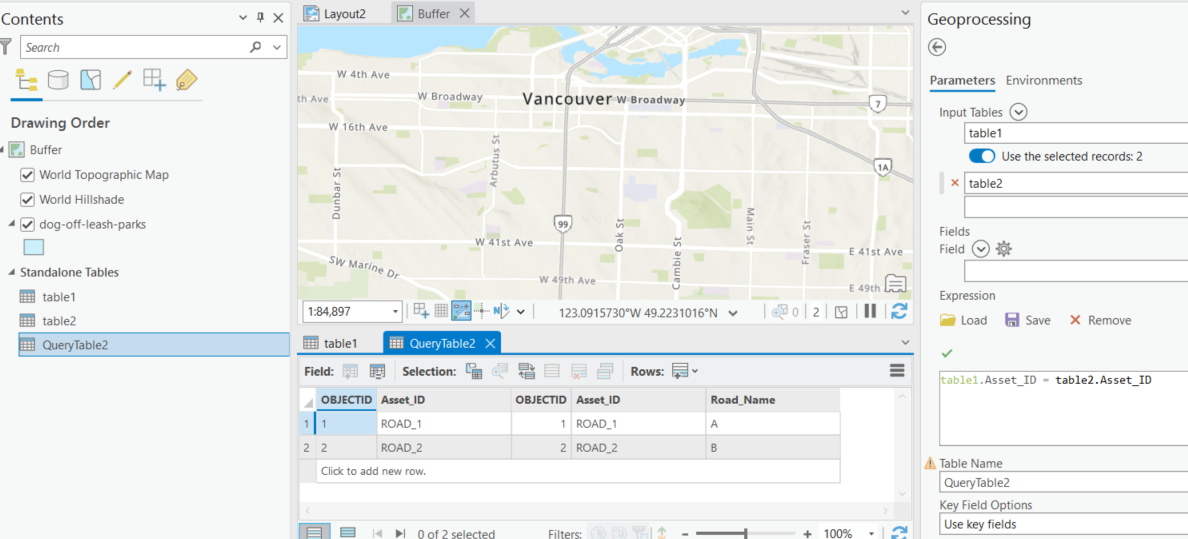Select List By Drawing Order icon

pos(27,80)
